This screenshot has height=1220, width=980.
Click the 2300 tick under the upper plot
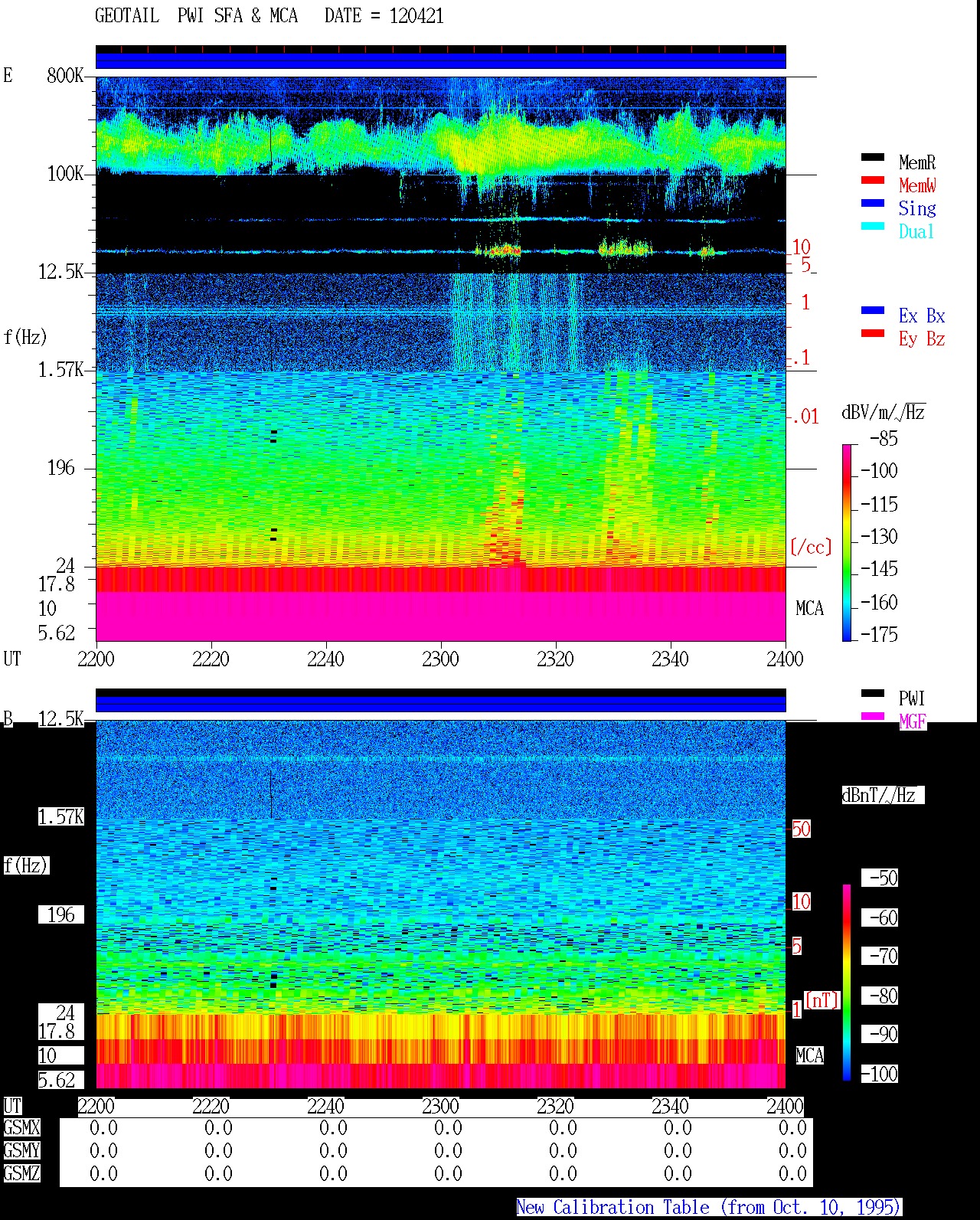(440, 659)
